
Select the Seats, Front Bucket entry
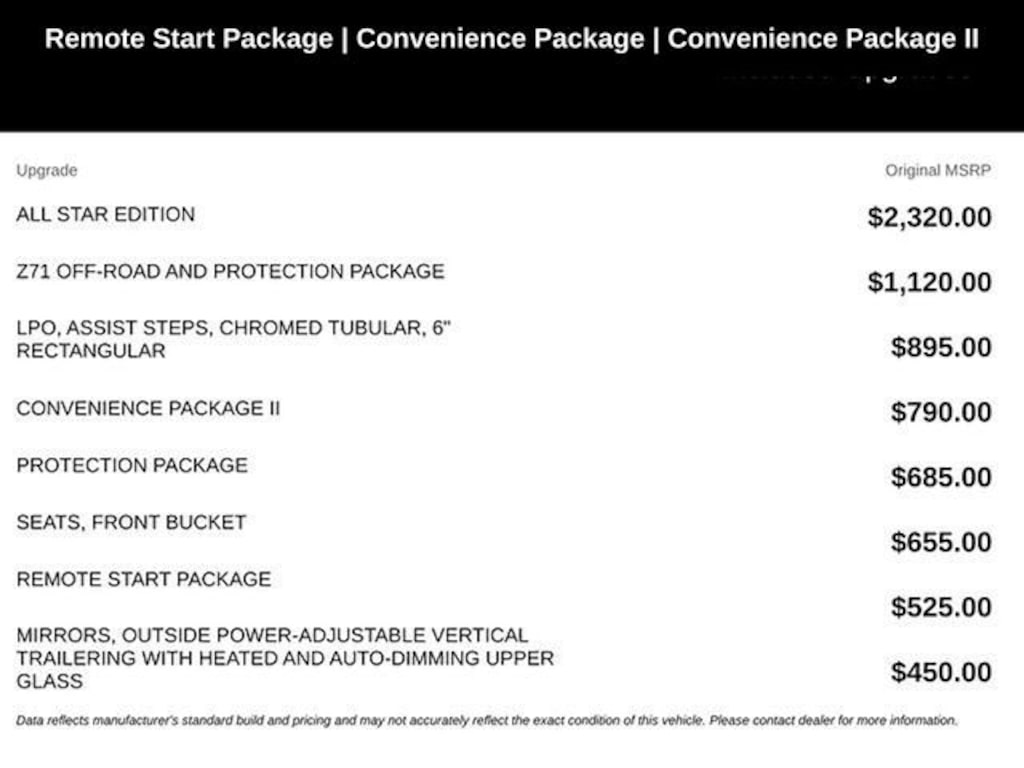tap(131, 522)
